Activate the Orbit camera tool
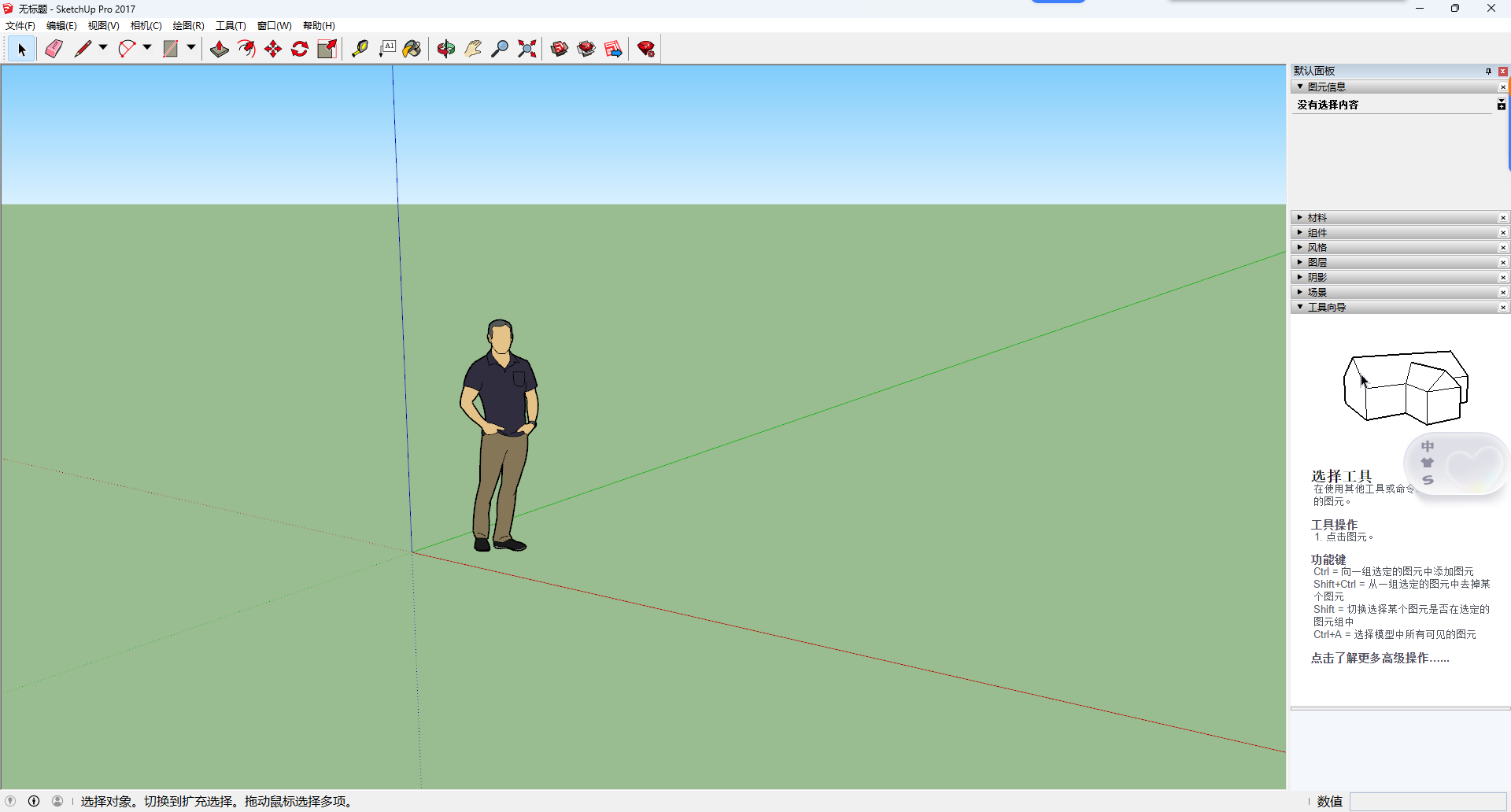 [x=446, y=49]
